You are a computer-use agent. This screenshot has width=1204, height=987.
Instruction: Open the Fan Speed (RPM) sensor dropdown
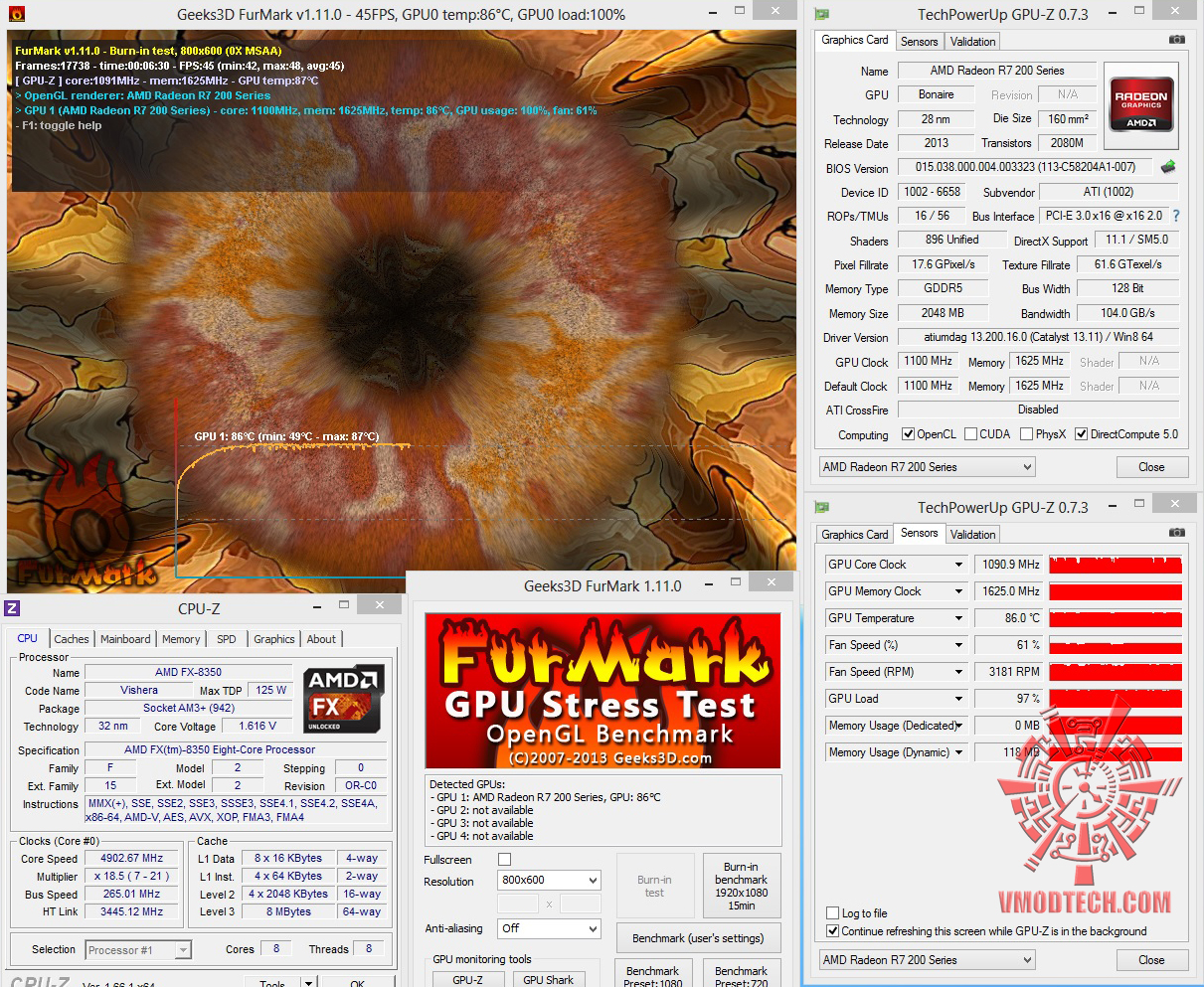coord(958,672)
